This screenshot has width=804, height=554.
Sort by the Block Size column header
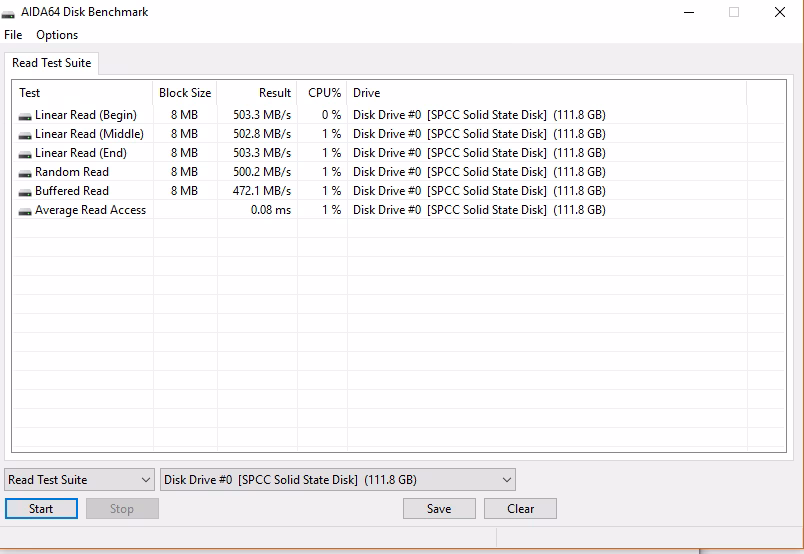coord(185,93)
